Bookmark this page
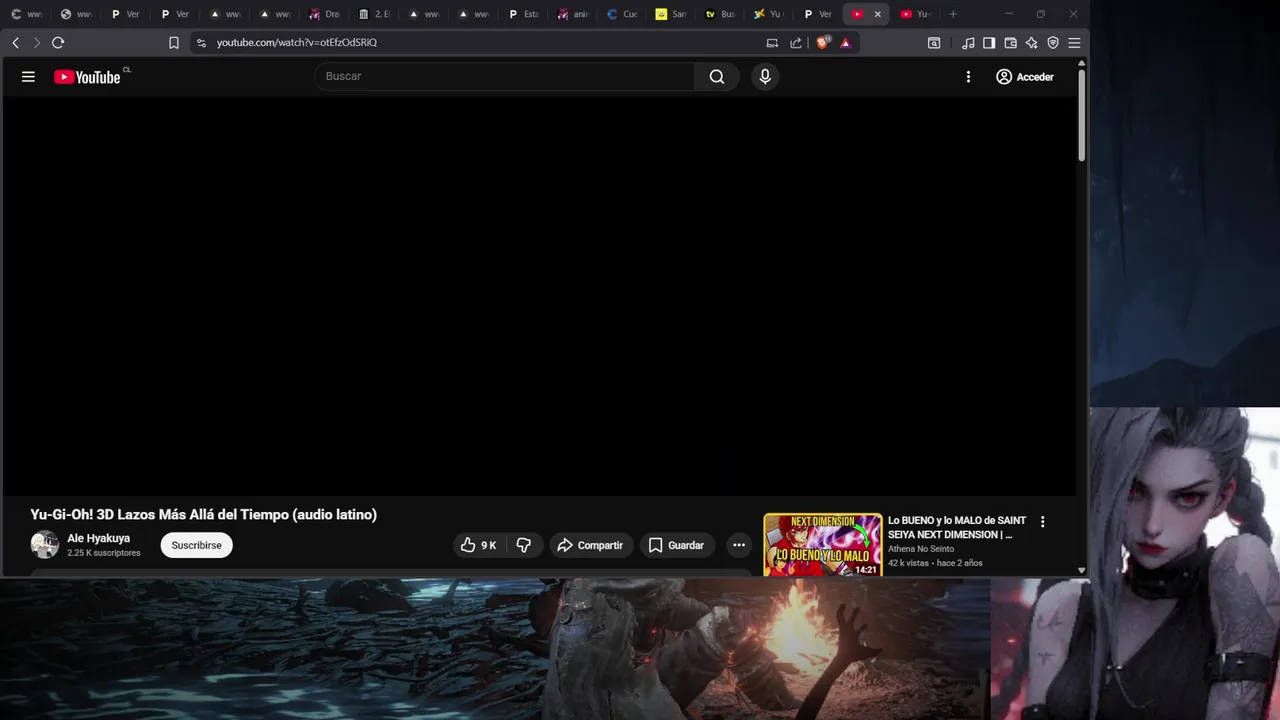This screenshot has height=720, width=1280. [173, 43]
